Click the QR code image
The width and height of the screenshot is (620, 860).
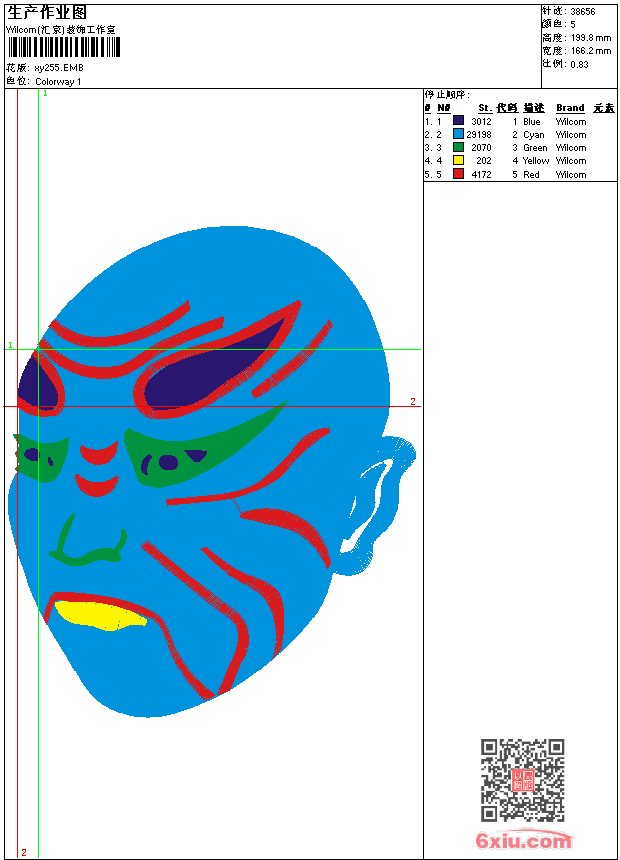point(522,779)
